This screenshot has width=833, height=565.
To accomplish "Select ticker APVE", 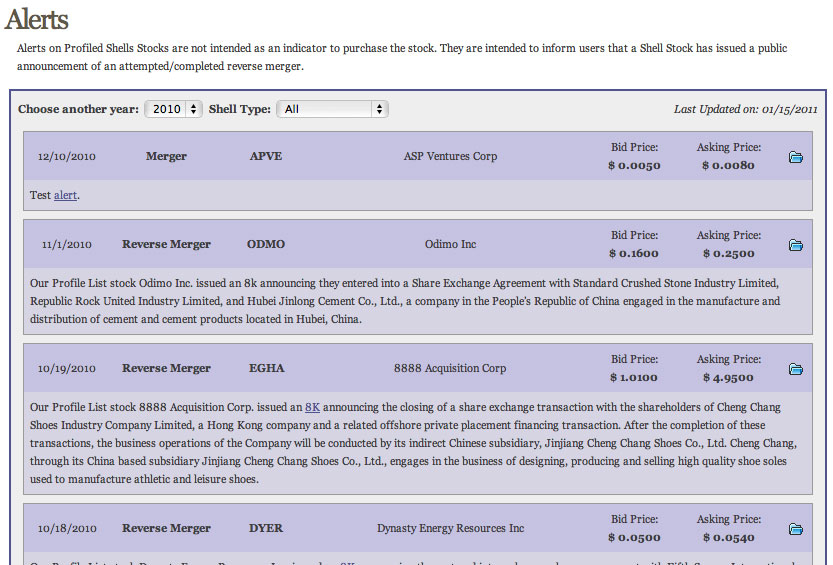I will [266, 156].
